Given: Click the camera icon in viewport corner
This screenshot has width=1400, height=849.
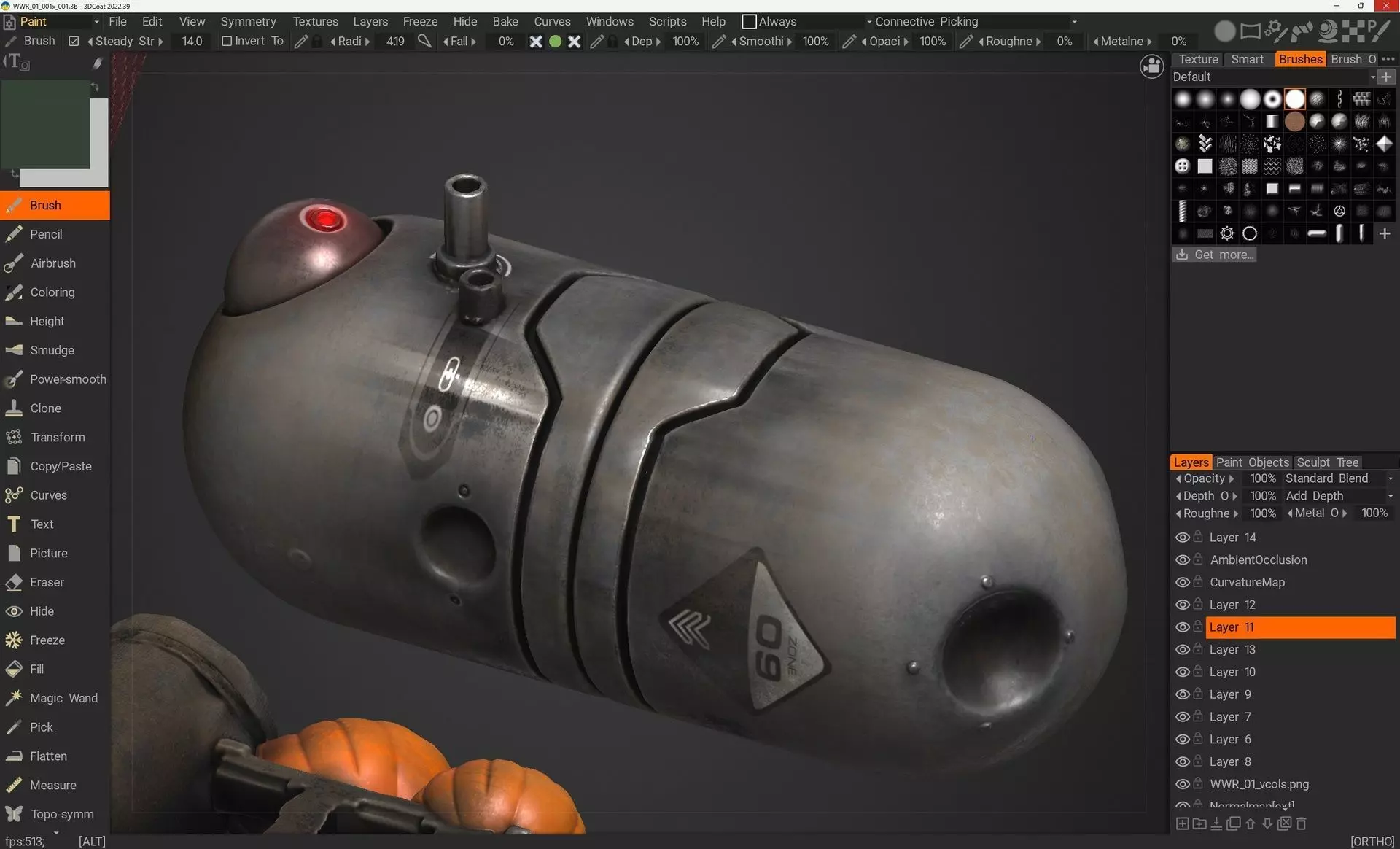Looking at the screenshot, I should pos(1151,67).
